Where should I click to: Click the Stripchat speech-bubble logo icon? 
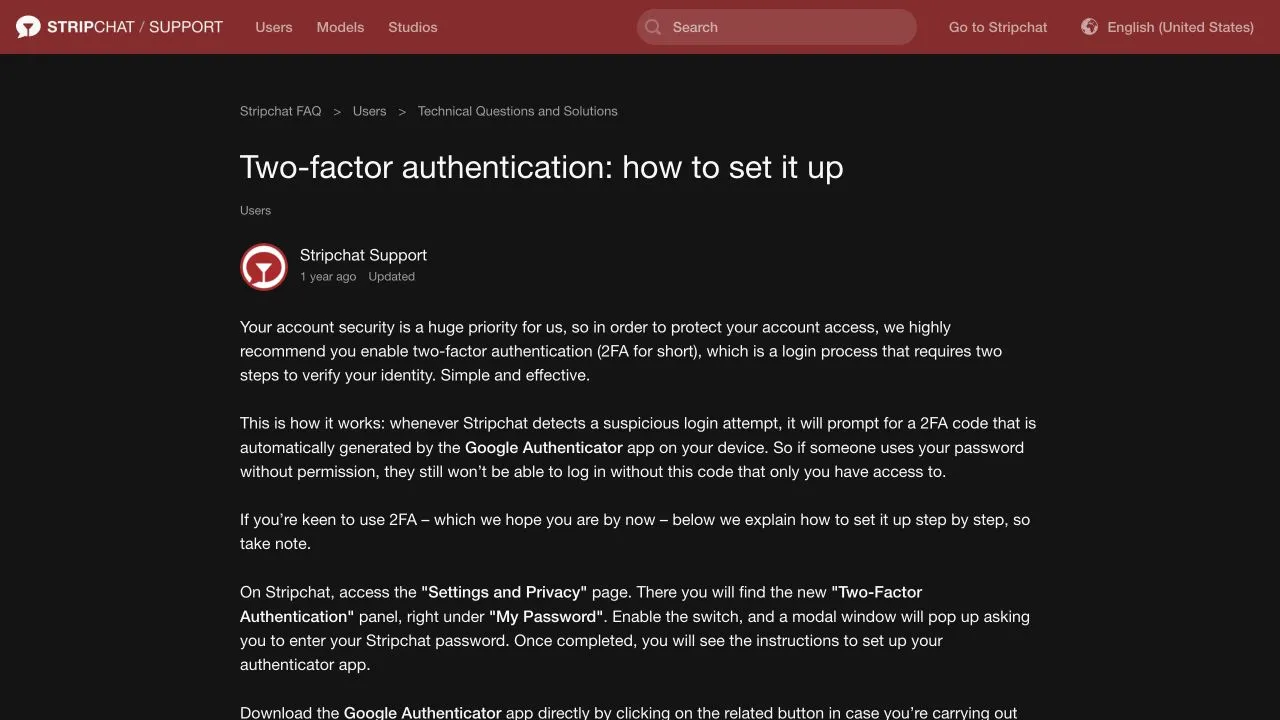[28, 27]
